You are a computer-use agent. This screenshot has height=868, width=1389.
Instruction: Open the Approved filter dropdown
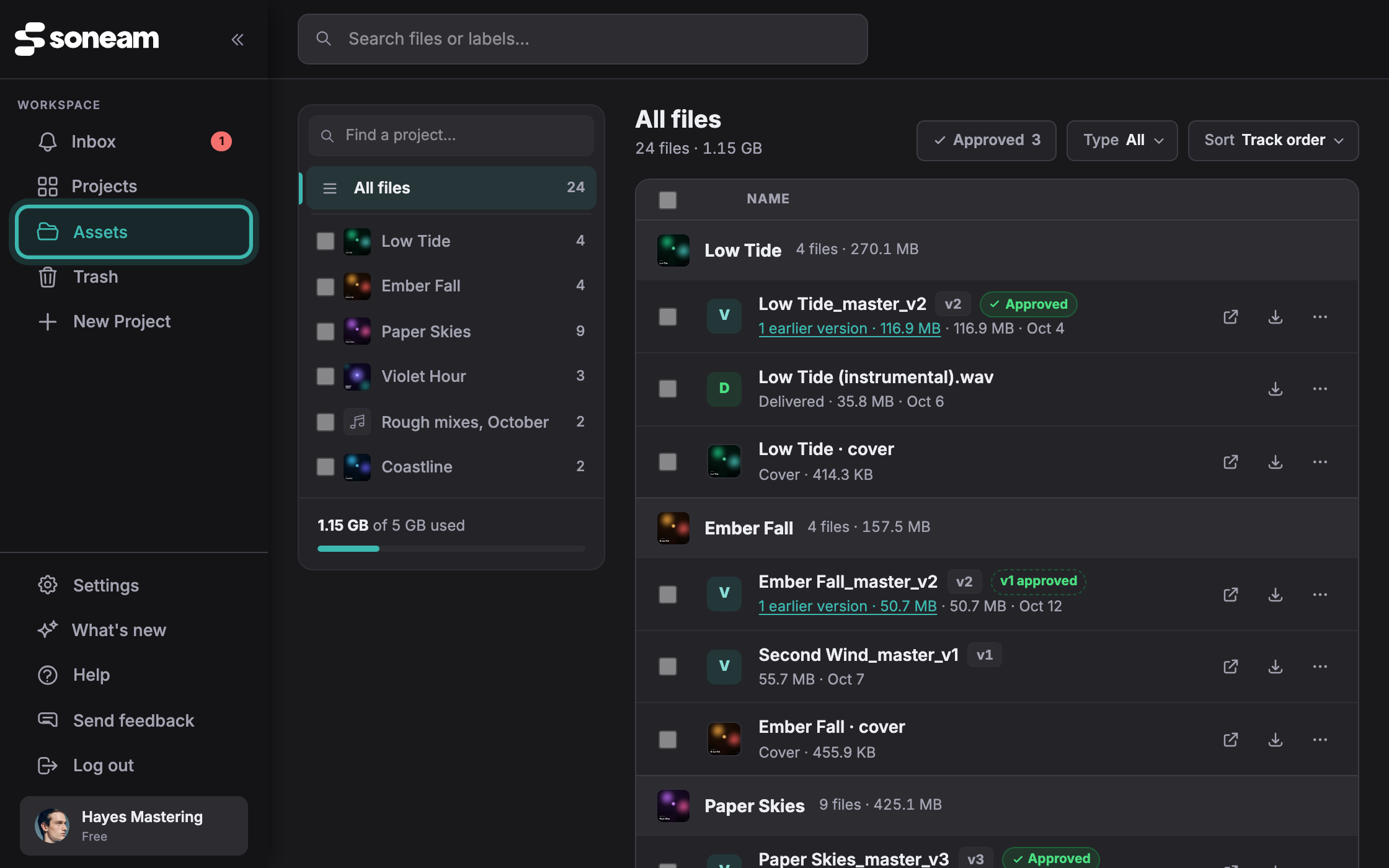[987, 141]
